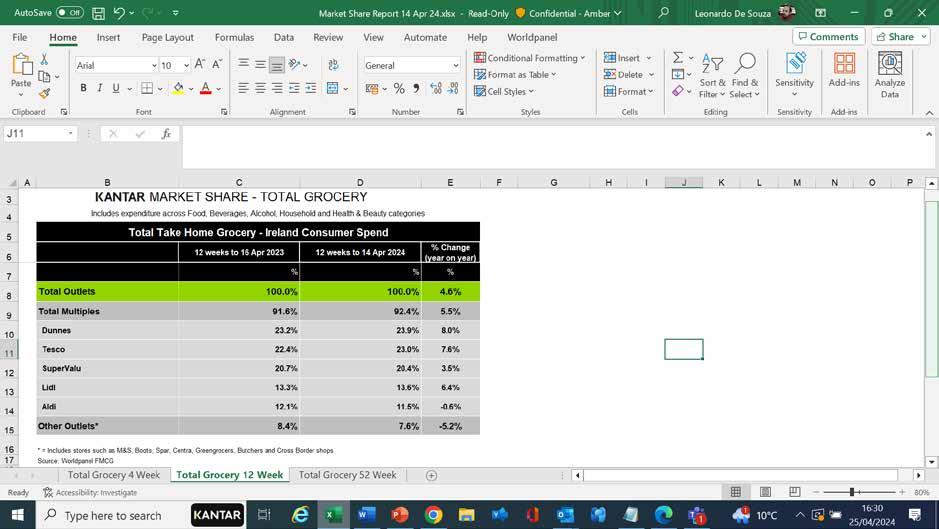Toggle Align Left for cell text

pos(243,89)
